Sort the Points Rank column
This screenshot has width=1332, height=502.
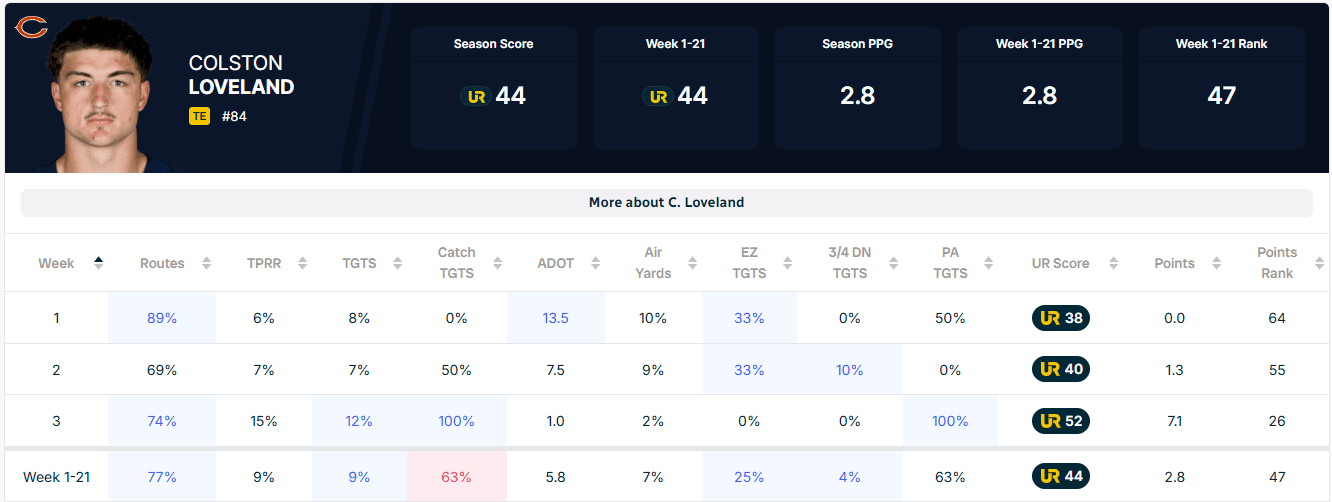[x=1317, y=263]
